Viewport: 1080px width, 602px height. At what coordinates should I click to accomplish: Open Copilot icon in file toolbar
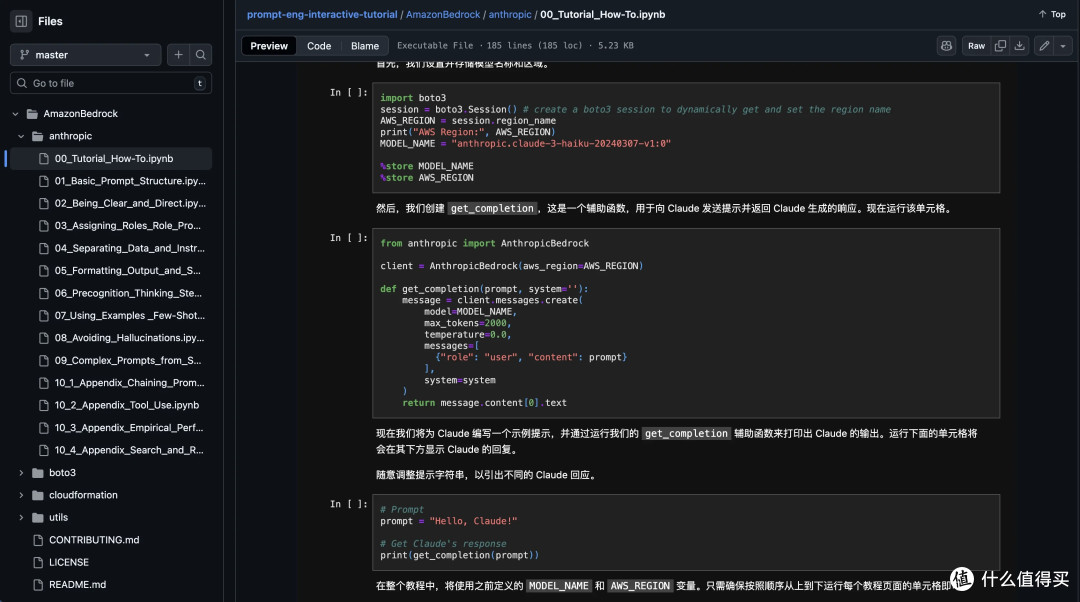pos(946,46)
